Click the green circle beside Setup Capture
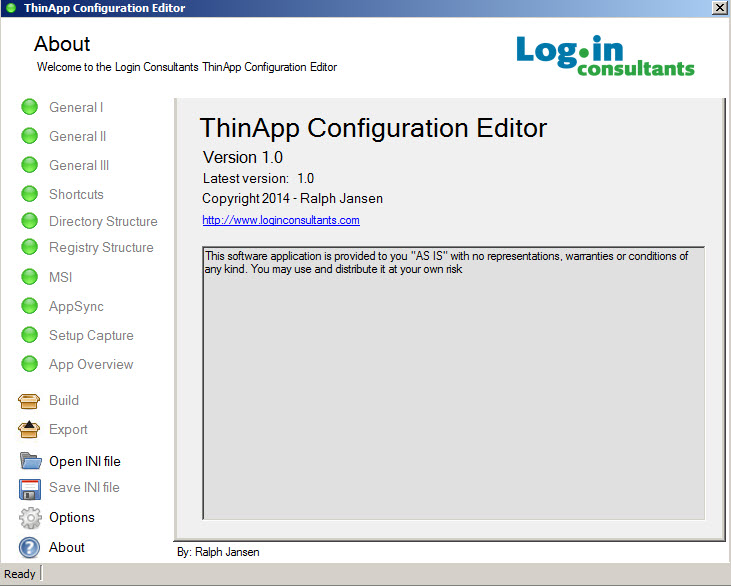This screenshot has height=586, width=731. coord(29,335)
